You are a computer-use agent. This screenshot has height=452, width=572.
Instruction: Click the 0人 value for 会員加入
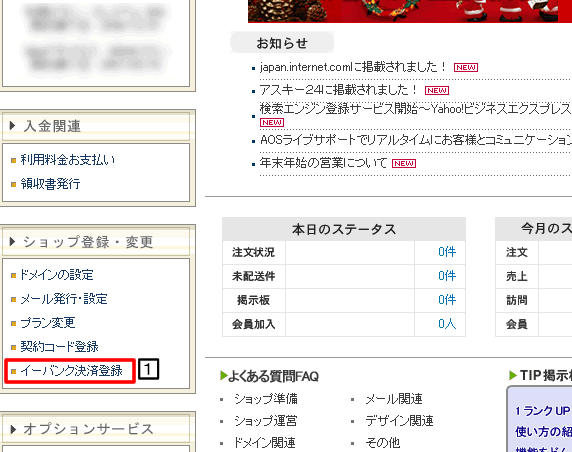pos(447,324)
